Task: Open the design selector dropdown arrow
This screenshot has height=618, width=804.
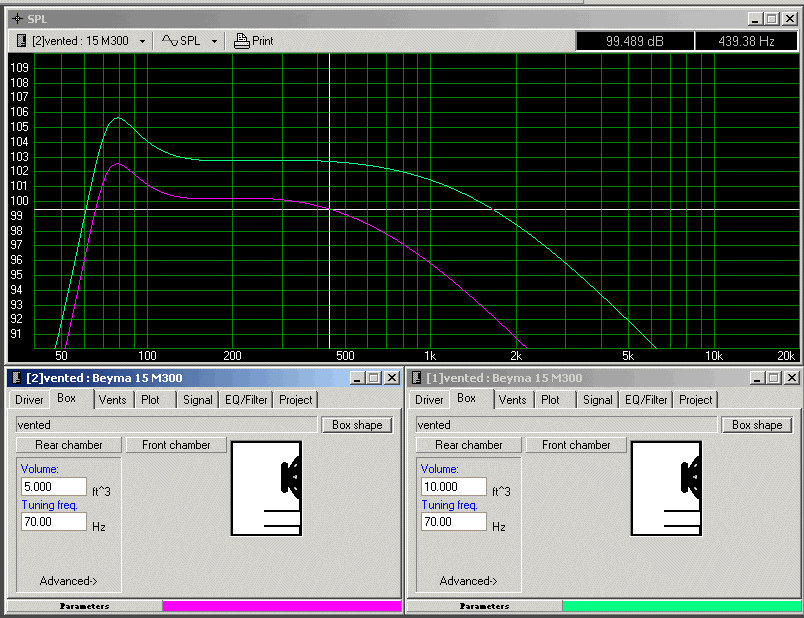Action: point(143,42)
